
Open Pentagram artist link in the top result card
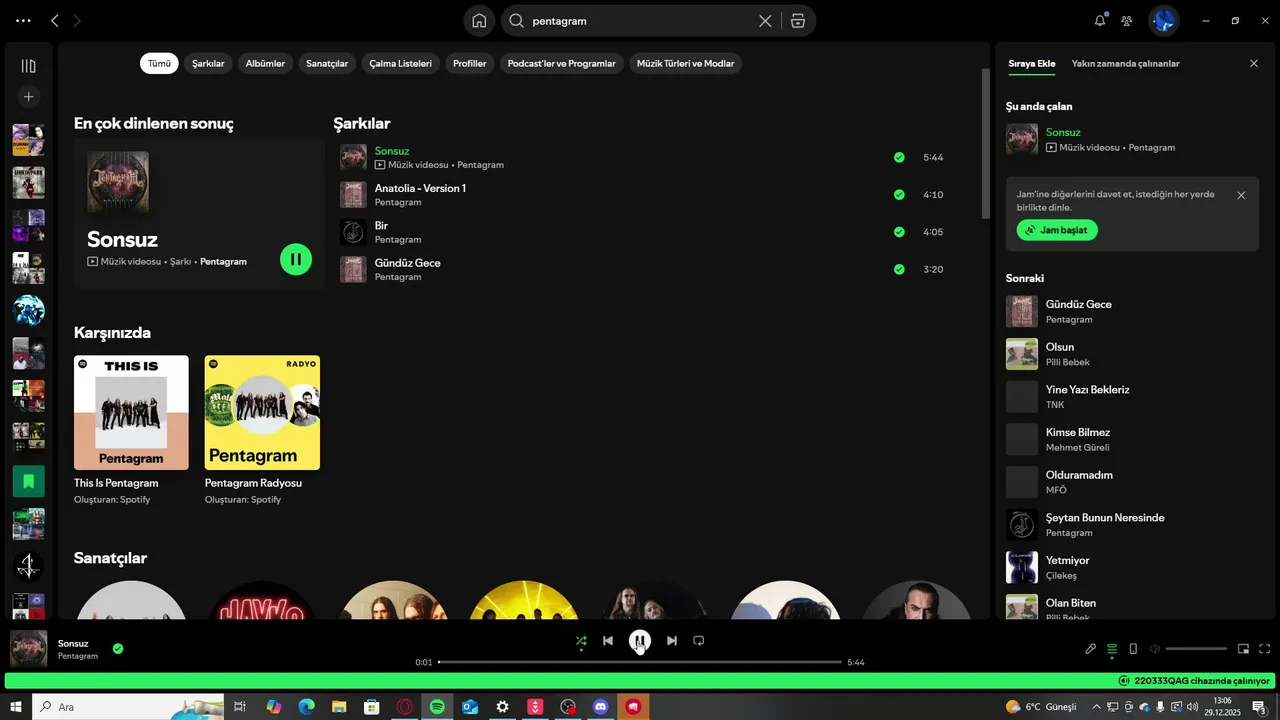point(223,261)
